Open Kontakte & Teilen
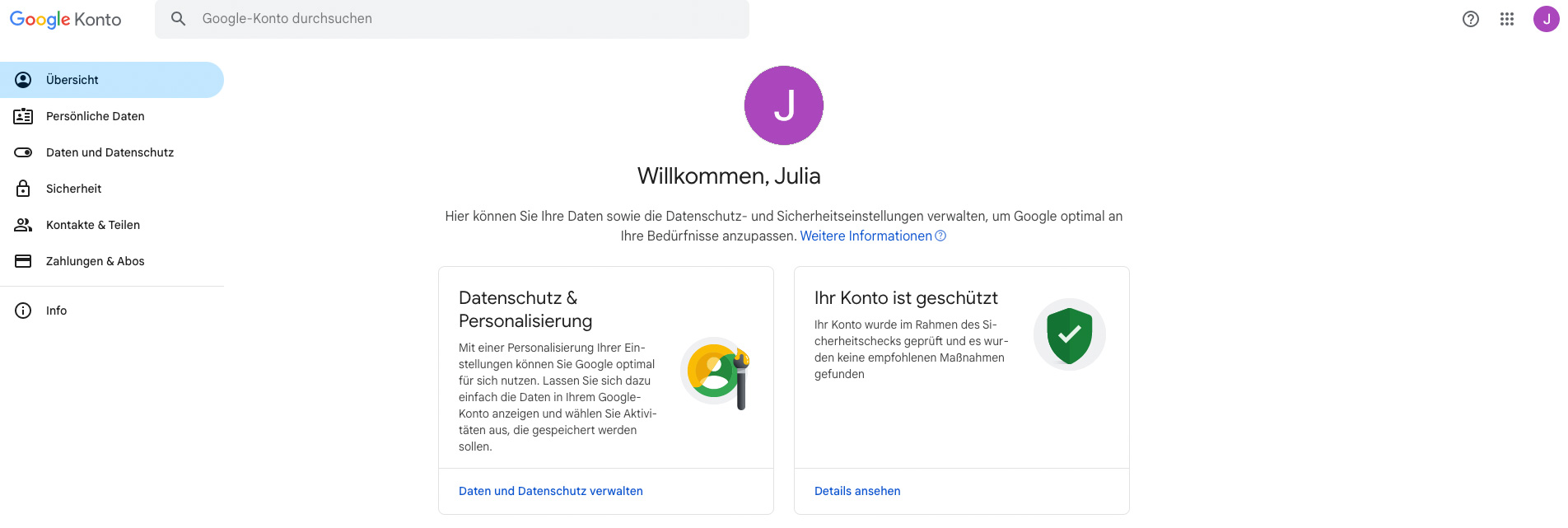The width and height of the screenshot is (1568, 528). click(112, 225)
